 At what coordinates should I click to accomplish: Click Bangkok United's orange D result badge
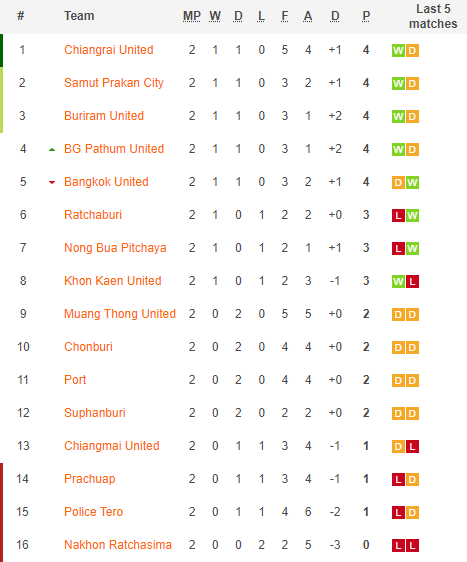pyautogui.click(x=398, y=182)
